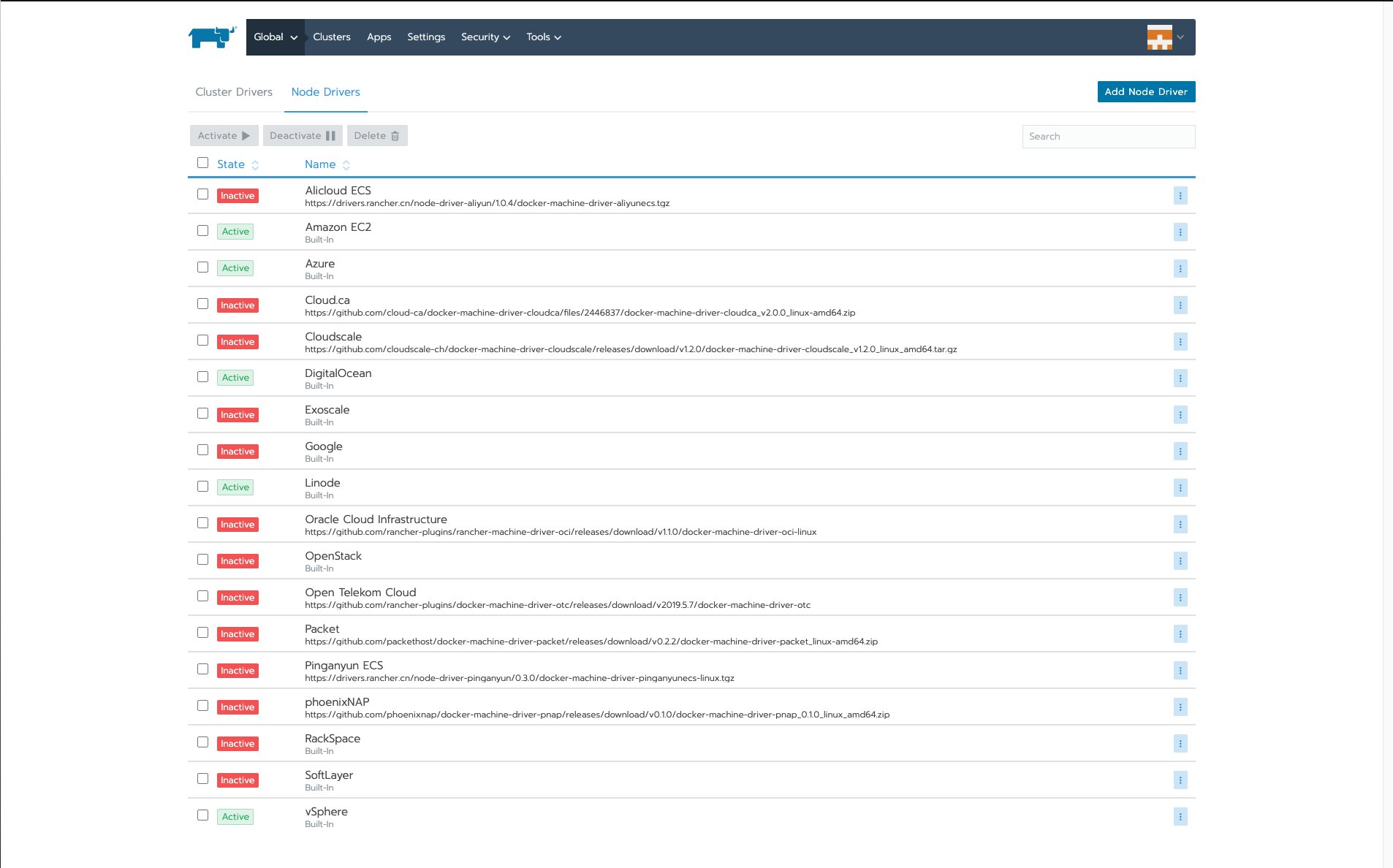Go to Clusters in the navigation bar

[x=331, y=37]
